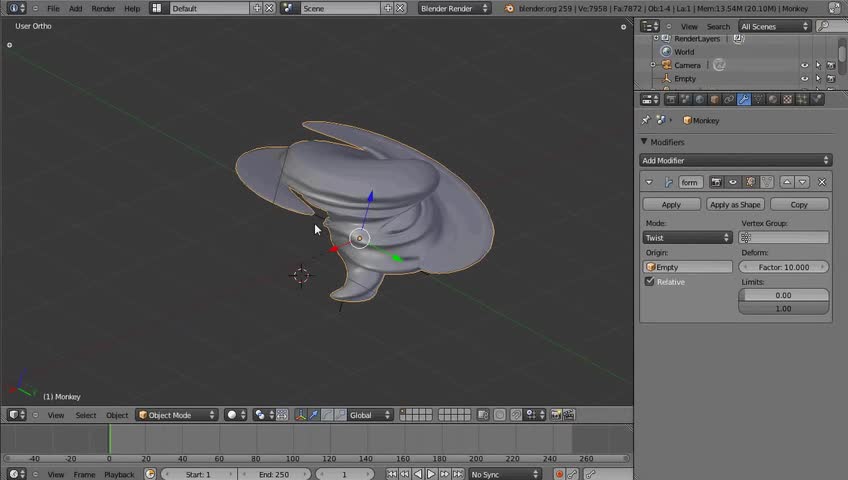Play the animation forward

coord(431,474)
